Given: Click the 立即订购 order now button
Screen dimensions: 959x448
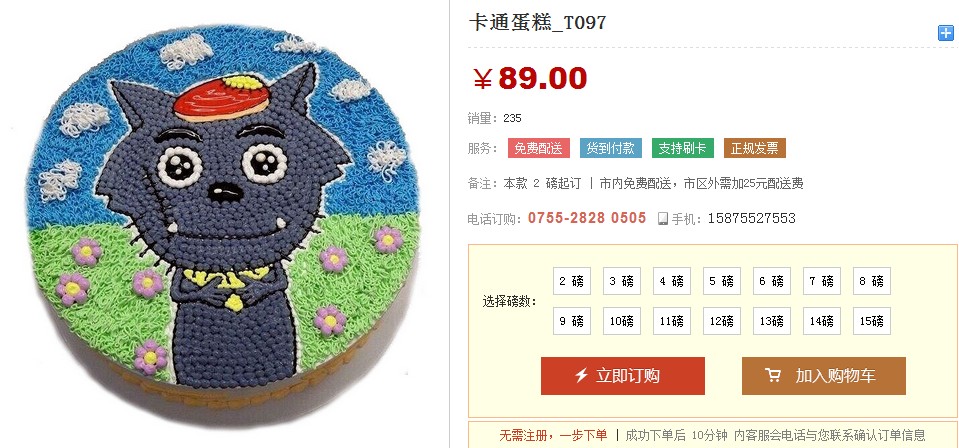Looking at the screenshot, I should [x=623, y=376].
